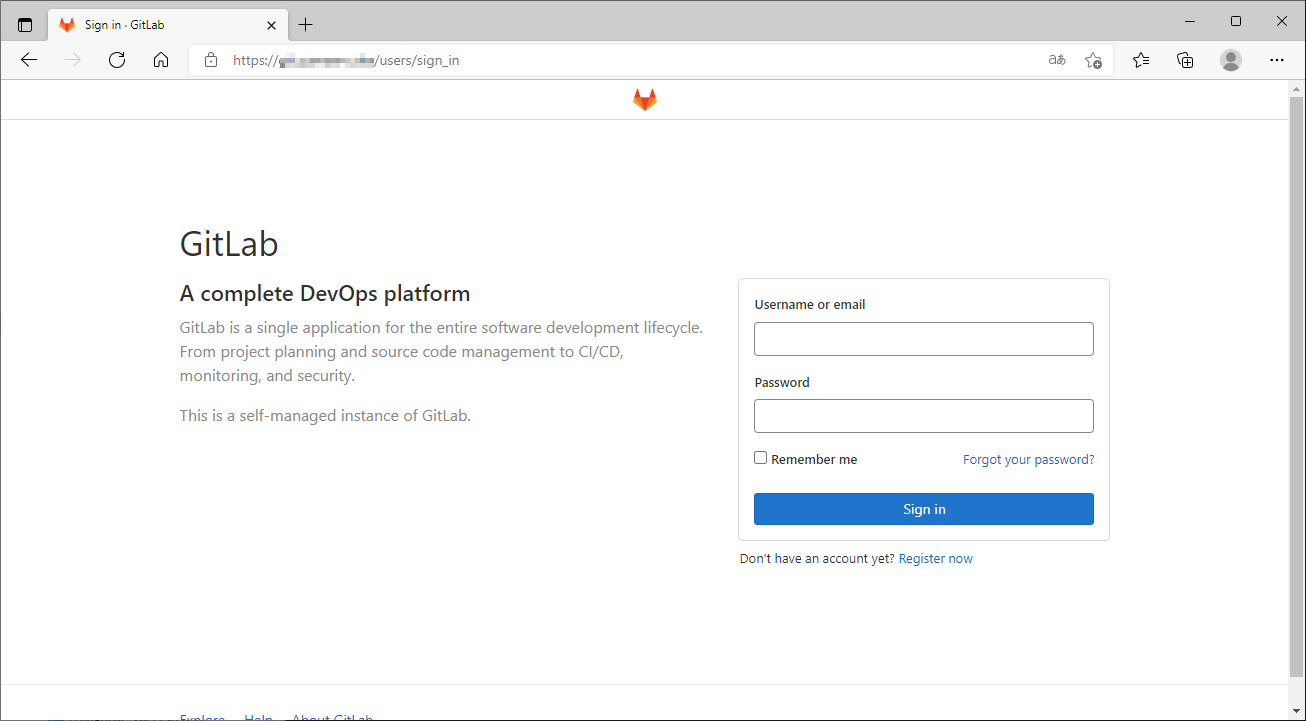Refresh the page with reload icon

(x=117, y=60)
